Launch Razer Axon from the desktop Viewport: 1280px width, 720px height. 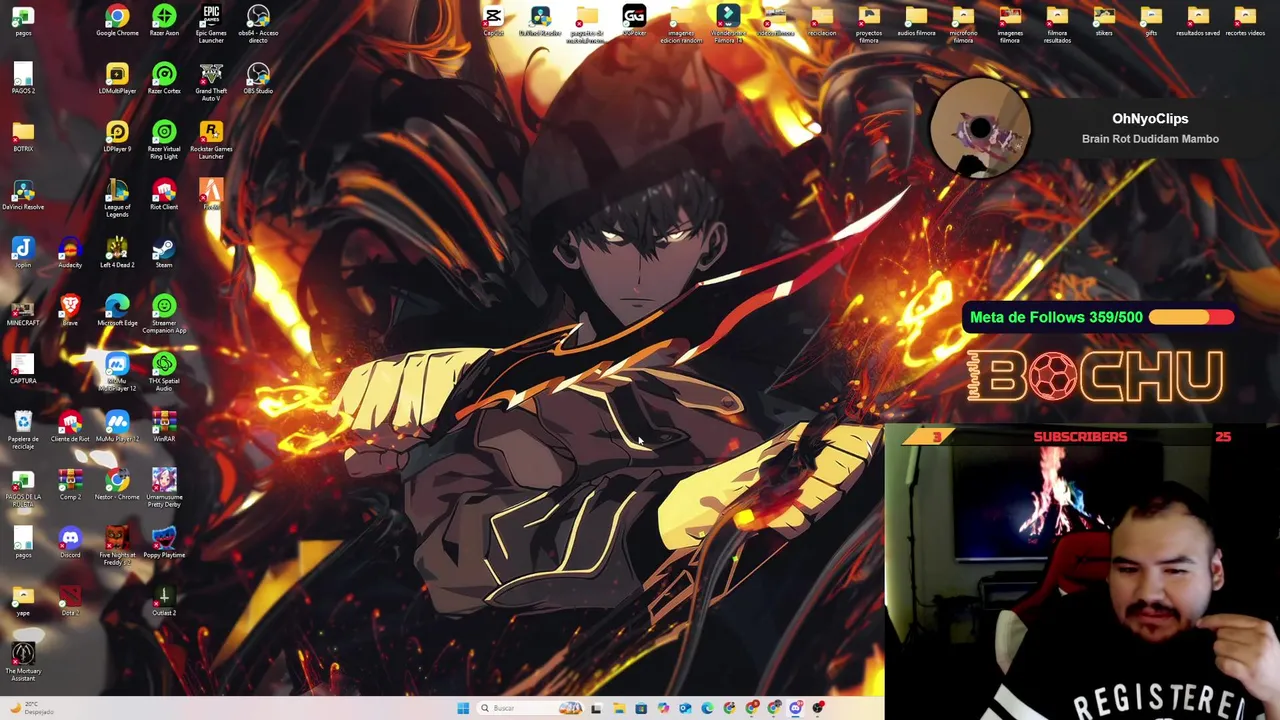[164, 21]
